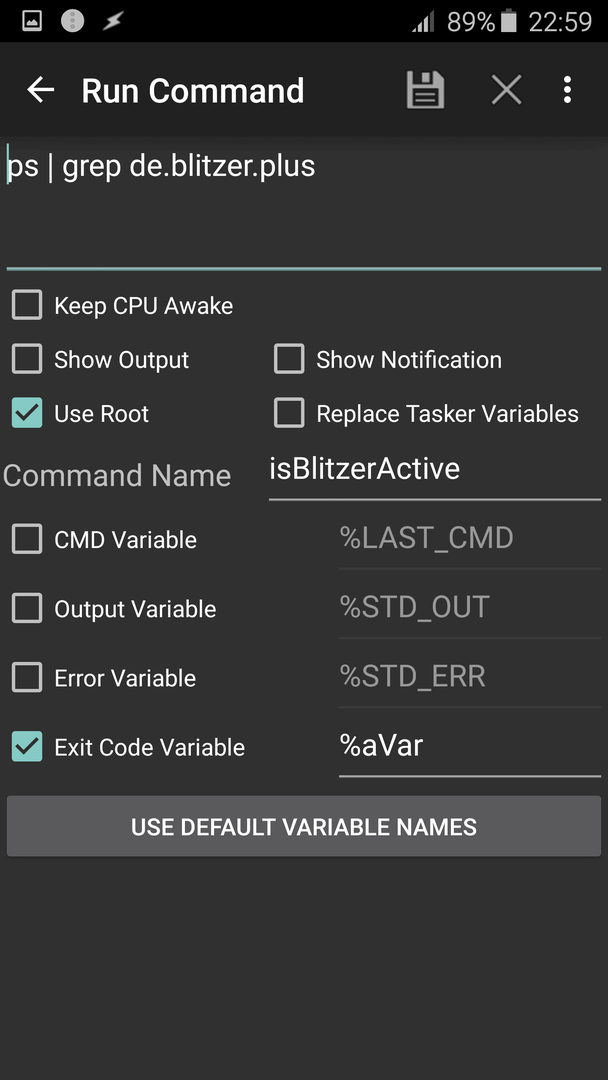This screenshot has width=608, height=1080.
Task: Open the three-dot overflow menu
Action: coord(567,90)
